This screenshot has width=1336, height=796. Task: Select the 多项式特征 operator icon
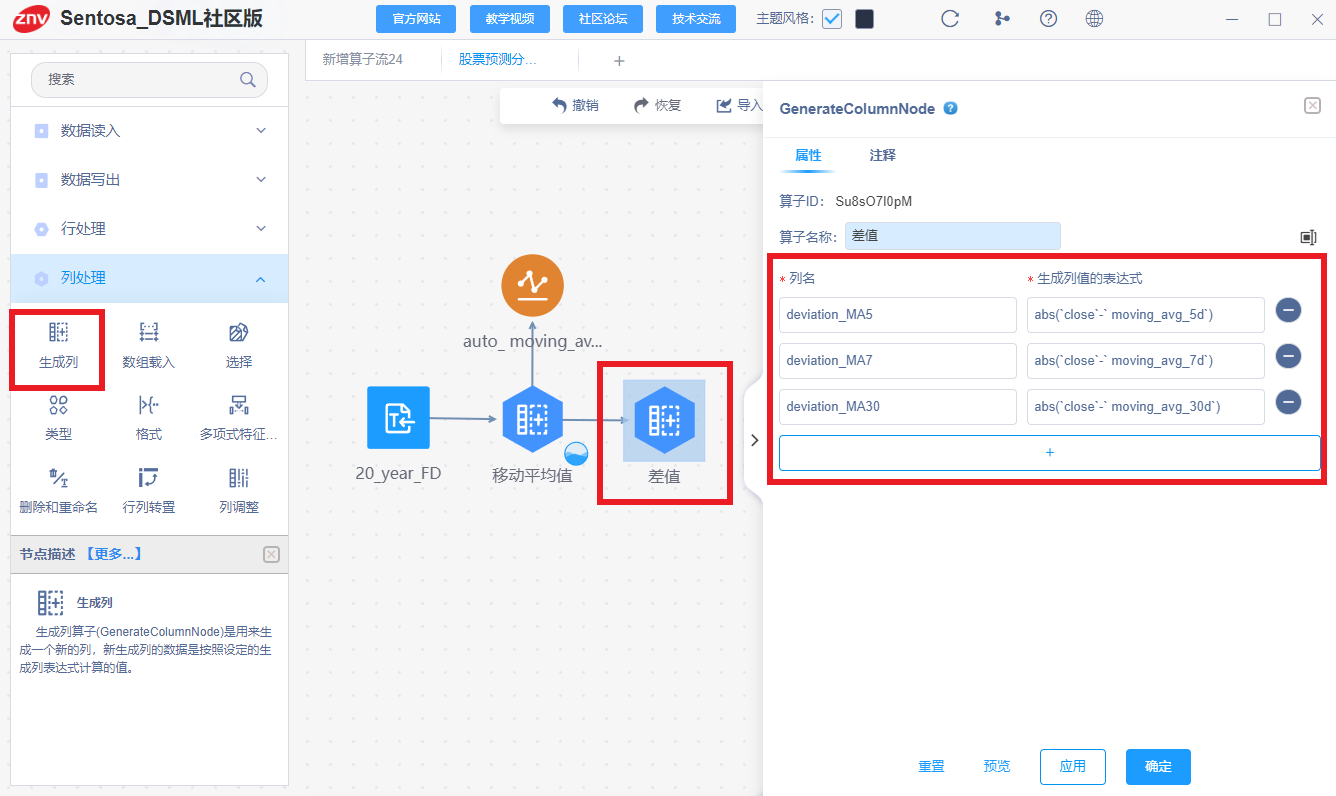tap(238, 405)
